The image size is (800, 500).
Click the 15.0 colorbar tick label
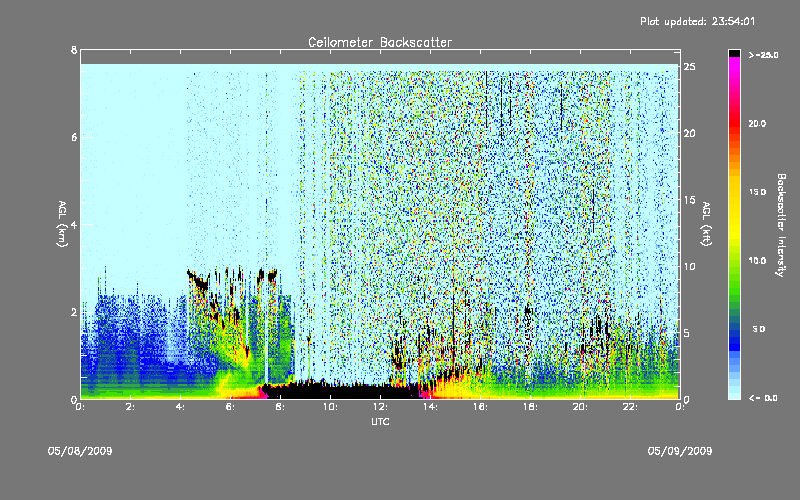757,192
